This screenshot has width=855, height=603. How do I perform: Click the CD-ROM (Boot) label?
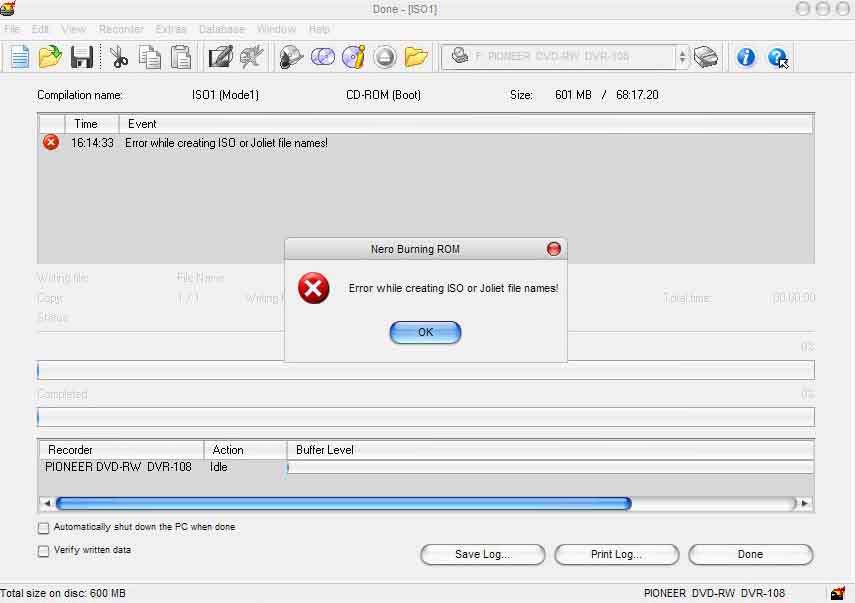383,95
